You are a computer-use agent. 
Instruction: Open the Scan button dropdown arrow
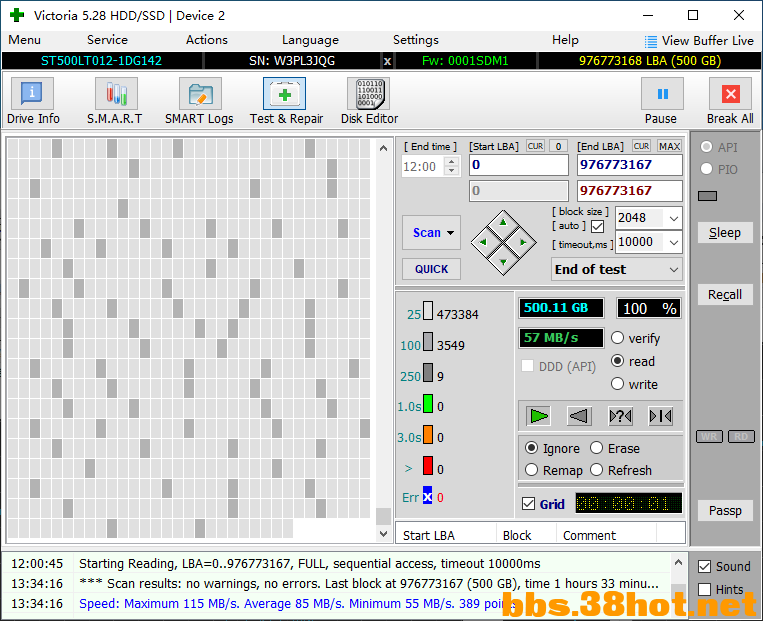tap(451, 233)
